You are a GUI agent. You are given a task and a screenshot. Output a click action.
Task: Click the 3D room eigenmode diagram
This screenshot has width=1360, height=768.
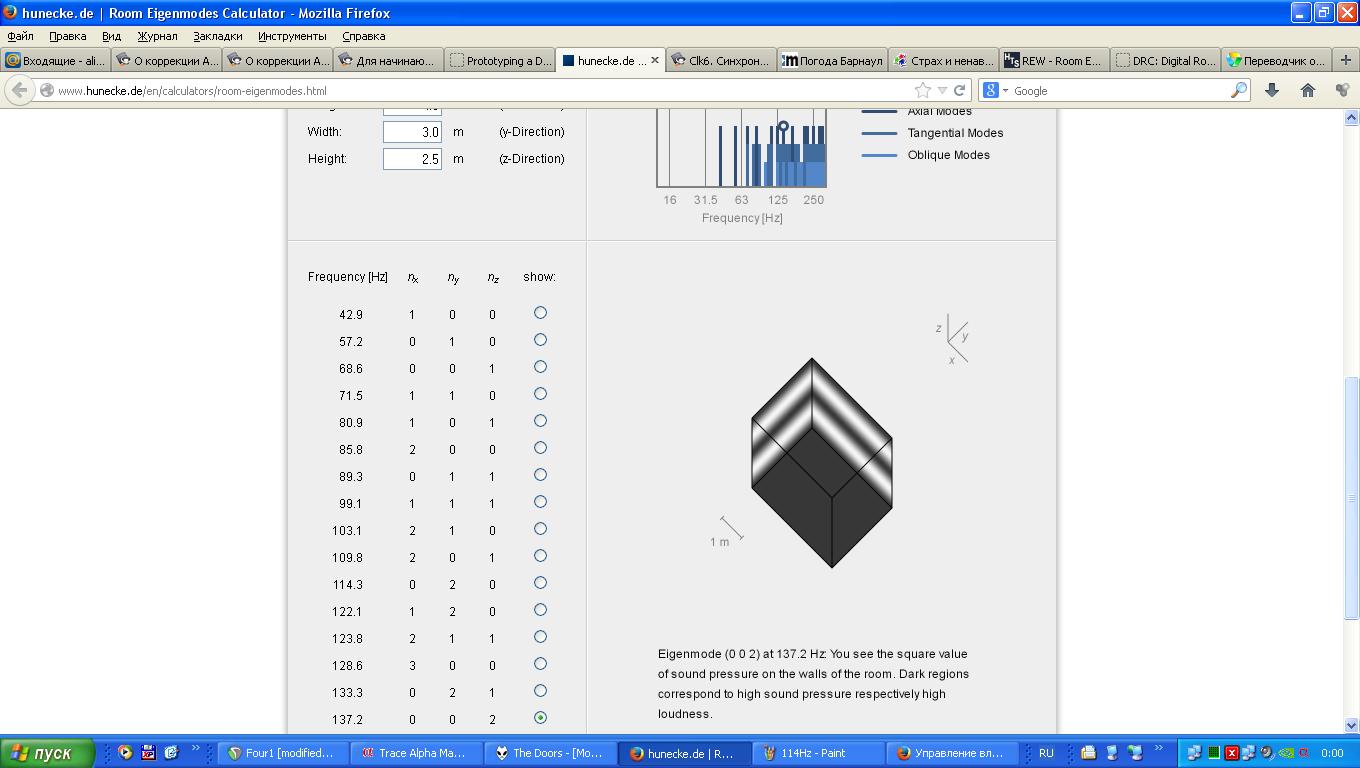click(x=822, y=463)
